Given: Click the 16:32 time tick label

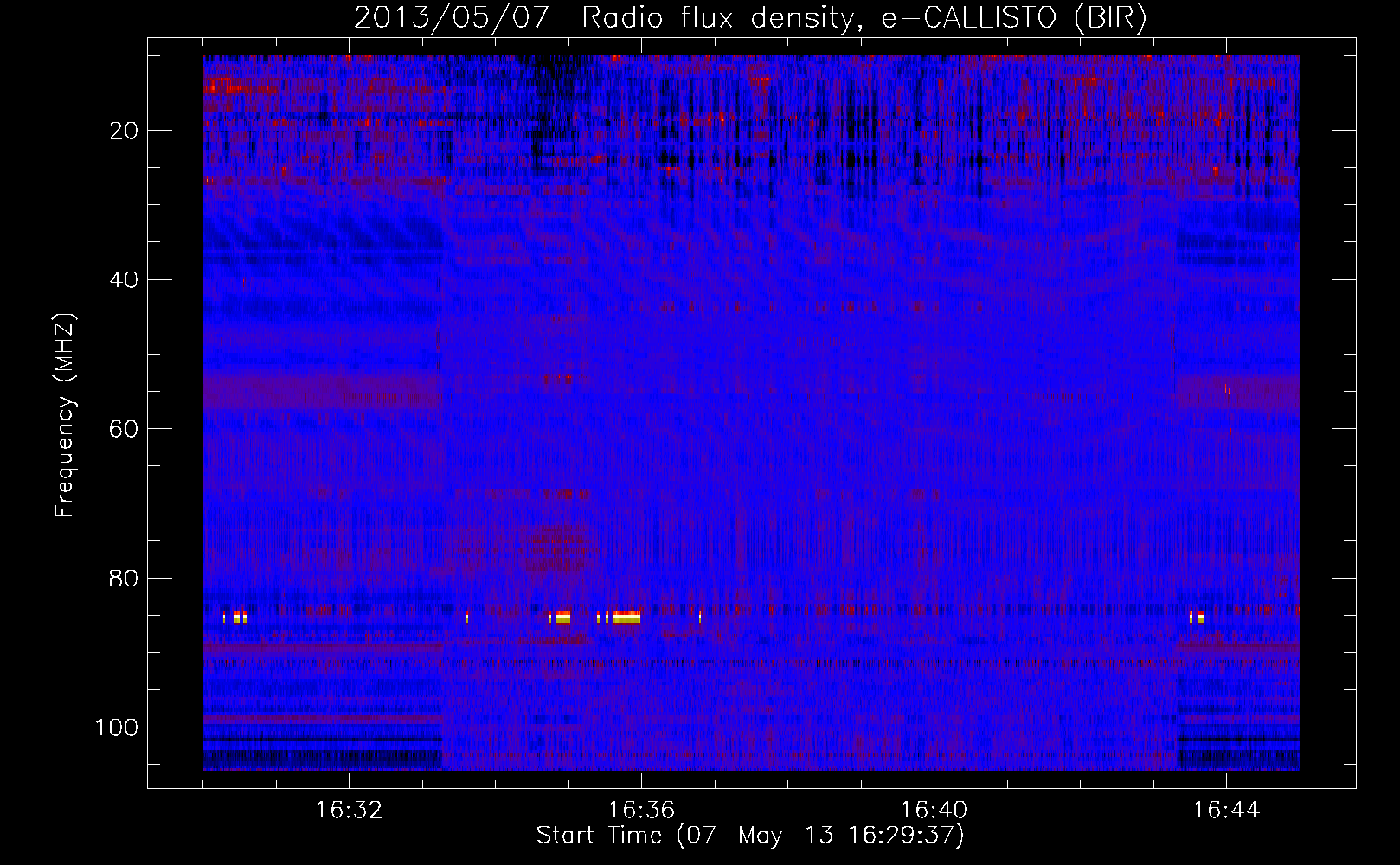Looking at the screenshot, I should [x=349, y=811].
